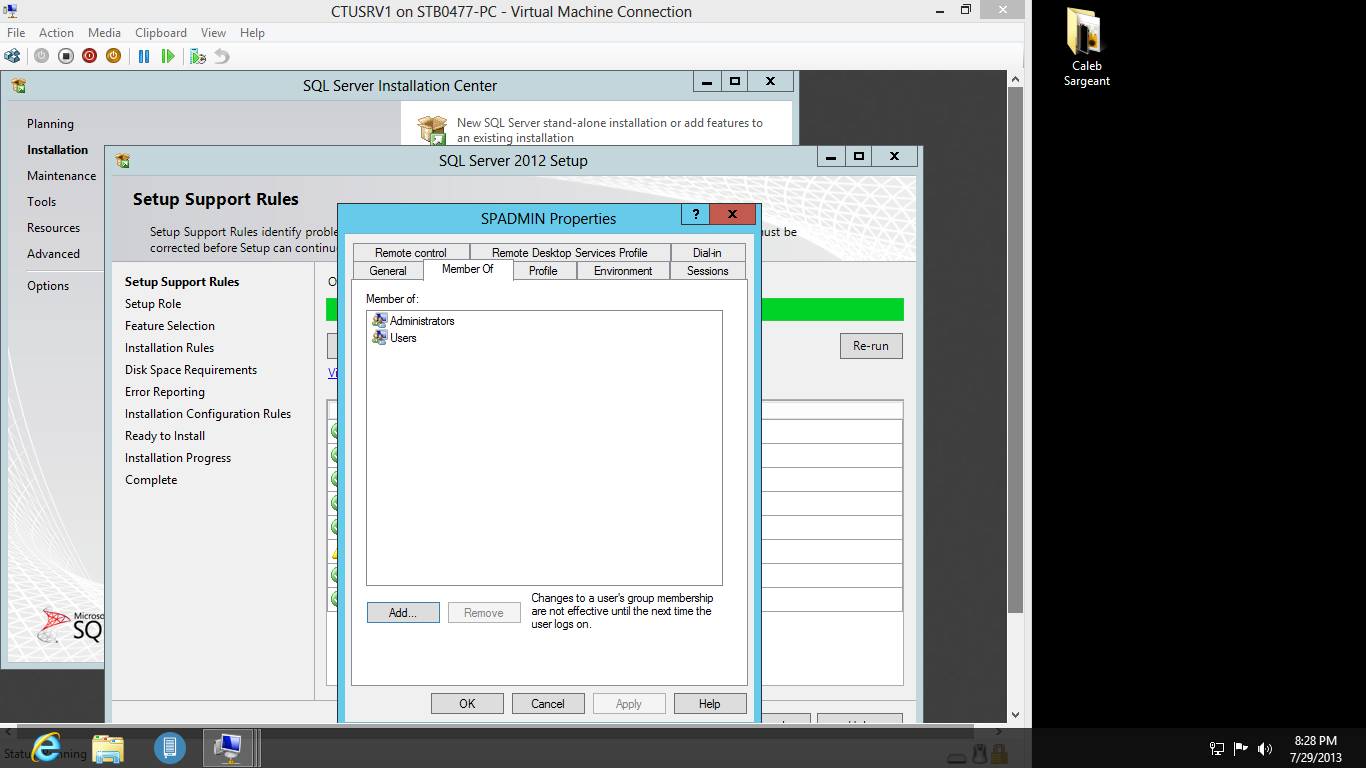Click the scroll-down arrow of VM window
This screenshot has width=1366, height=768.
(1017, 715)
